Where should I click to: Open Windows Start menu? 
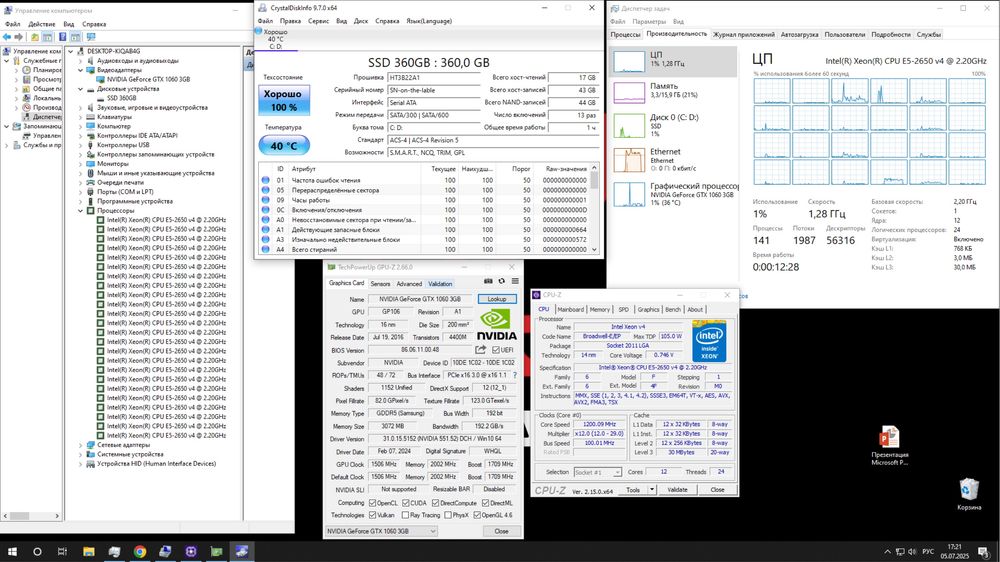coord(11,551)
